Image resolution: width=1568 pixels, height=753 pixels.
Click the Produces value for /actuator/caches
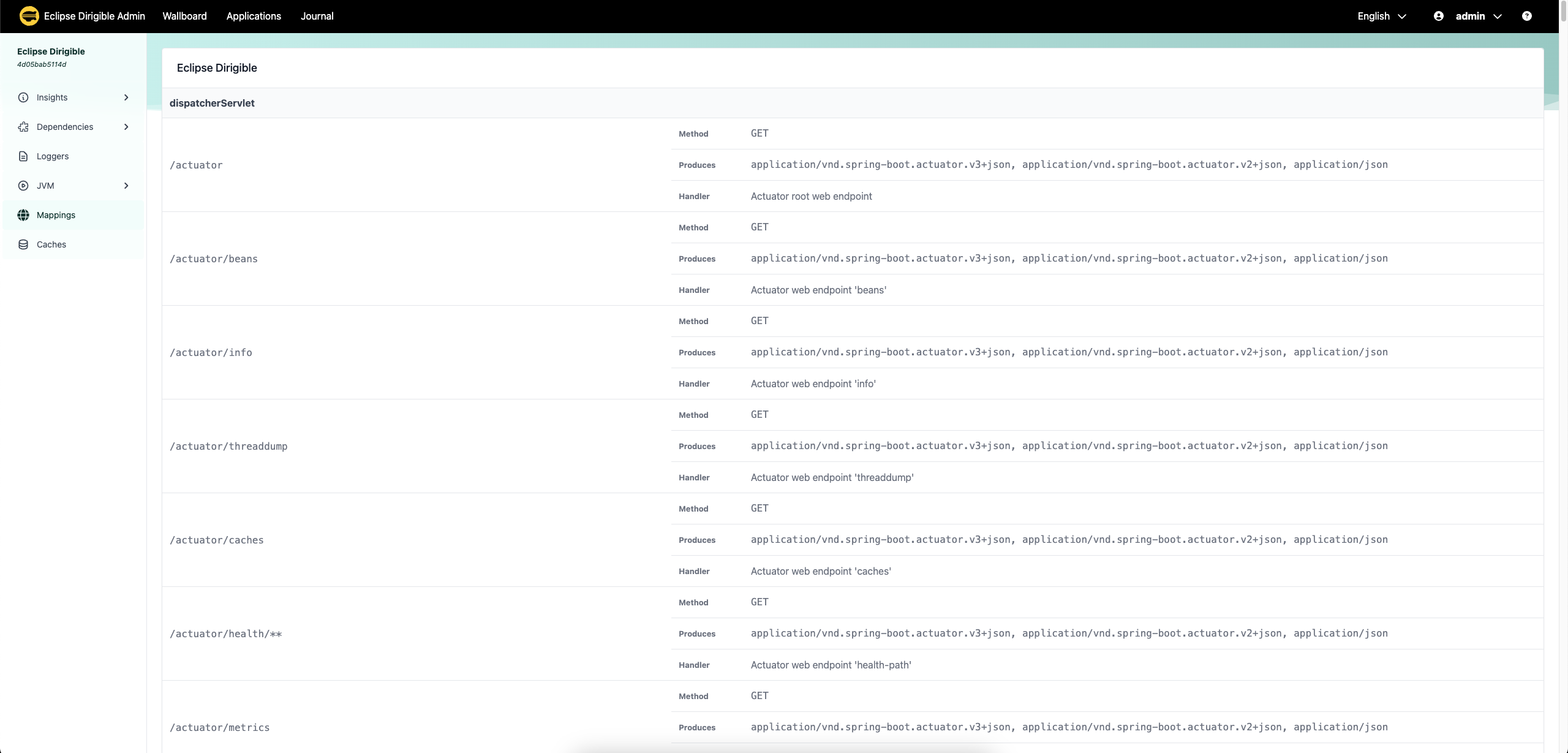[x=1069, y=540]
